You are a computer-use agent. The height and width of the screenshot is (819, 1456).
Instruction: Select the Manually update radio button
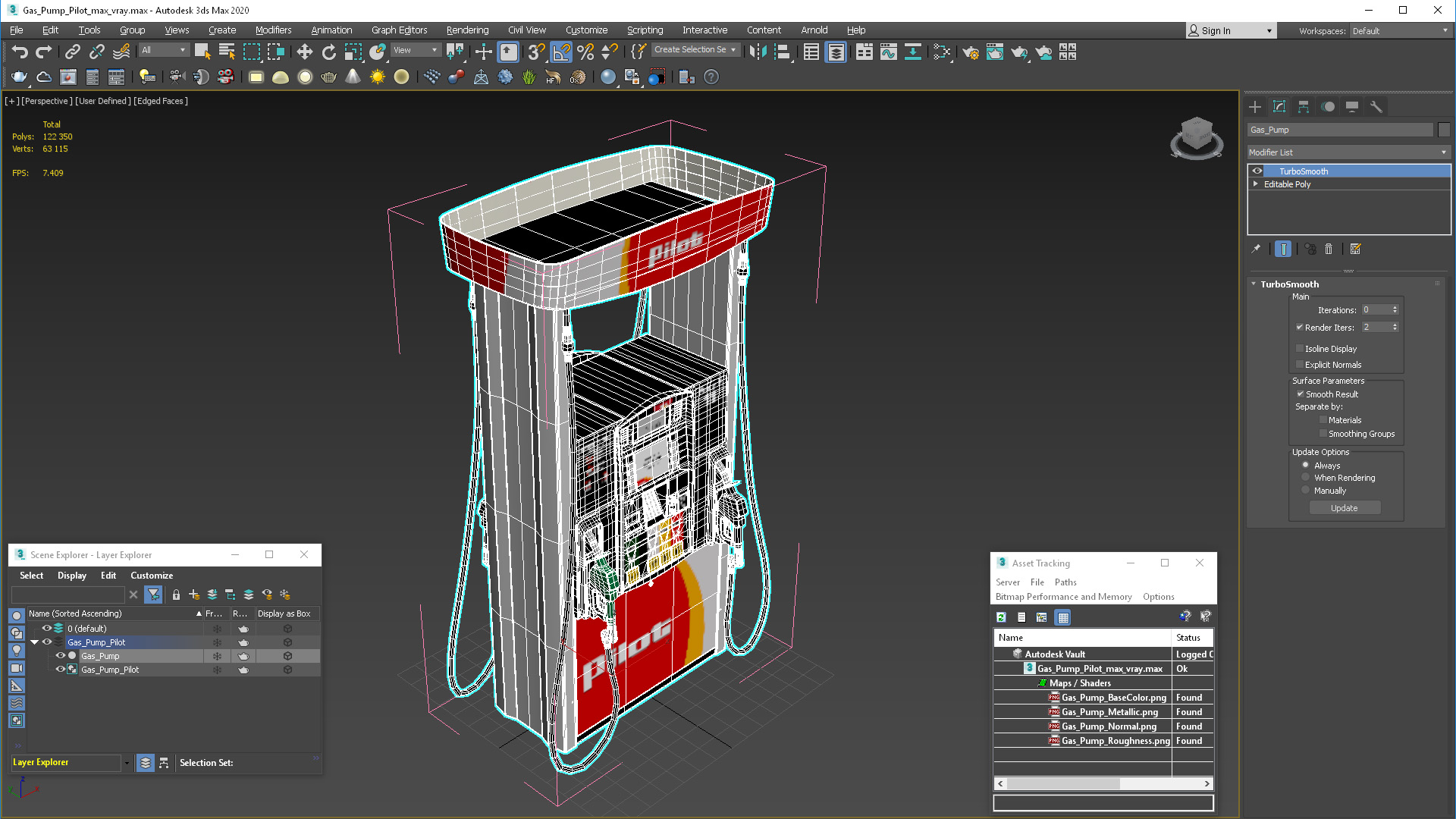1305,491
